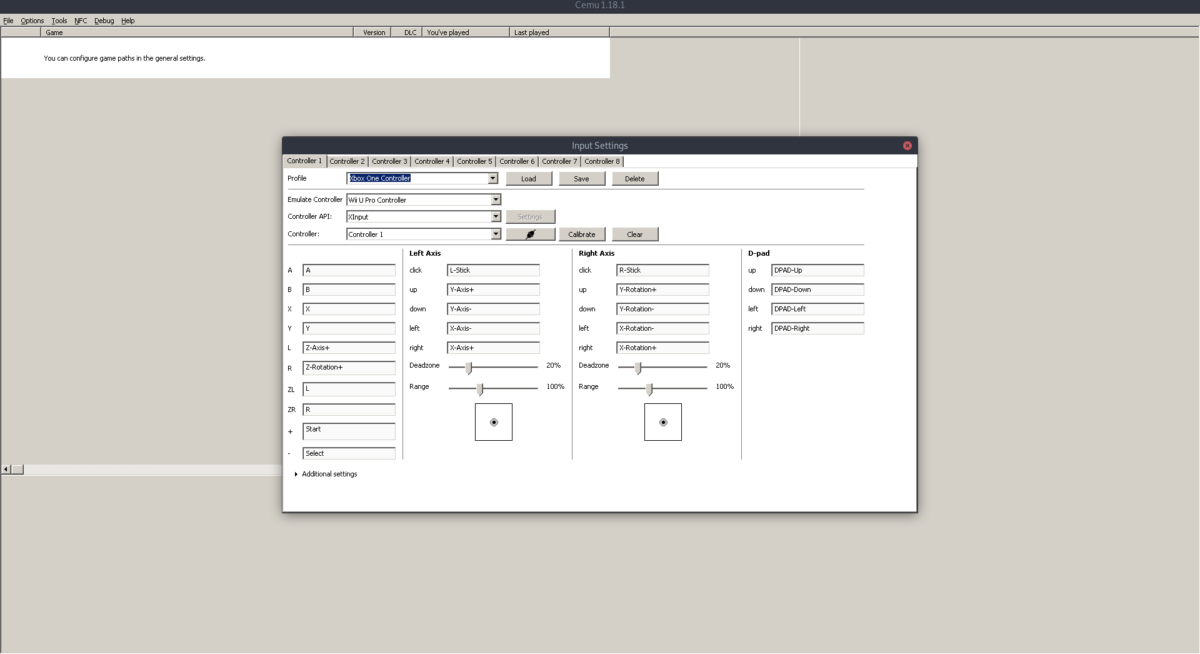Click the A button mapping field
The image size is (1200, 654).
[349, 270]
